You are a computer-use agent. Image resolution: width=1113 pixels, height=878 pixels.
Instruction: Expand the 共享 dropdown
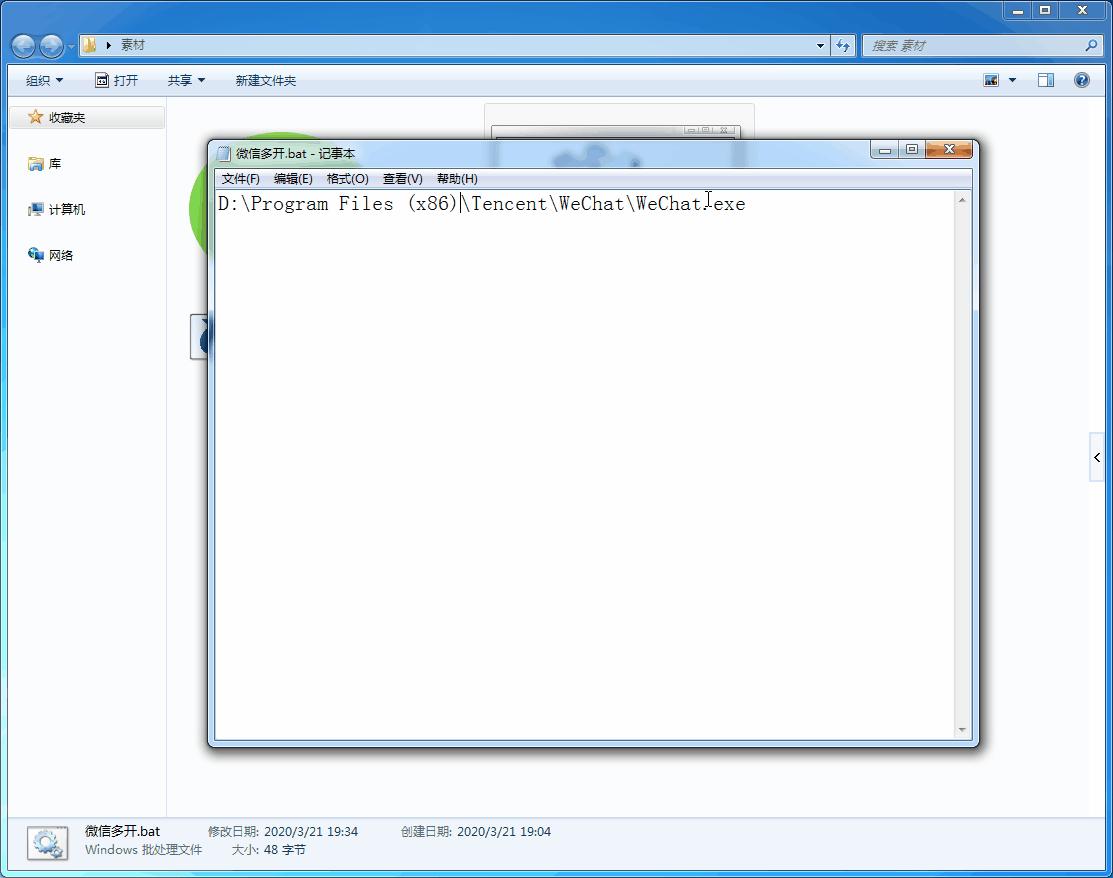pos(186,80)
